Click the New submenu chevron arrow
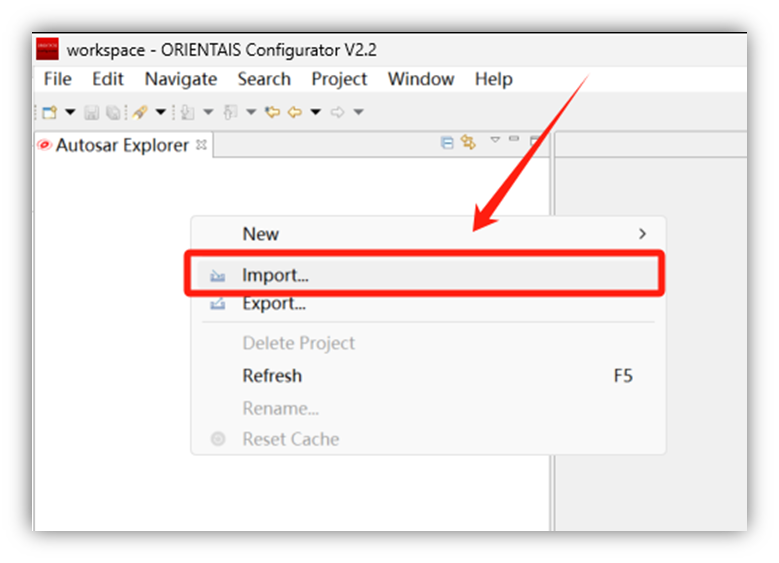 [642, 234]
